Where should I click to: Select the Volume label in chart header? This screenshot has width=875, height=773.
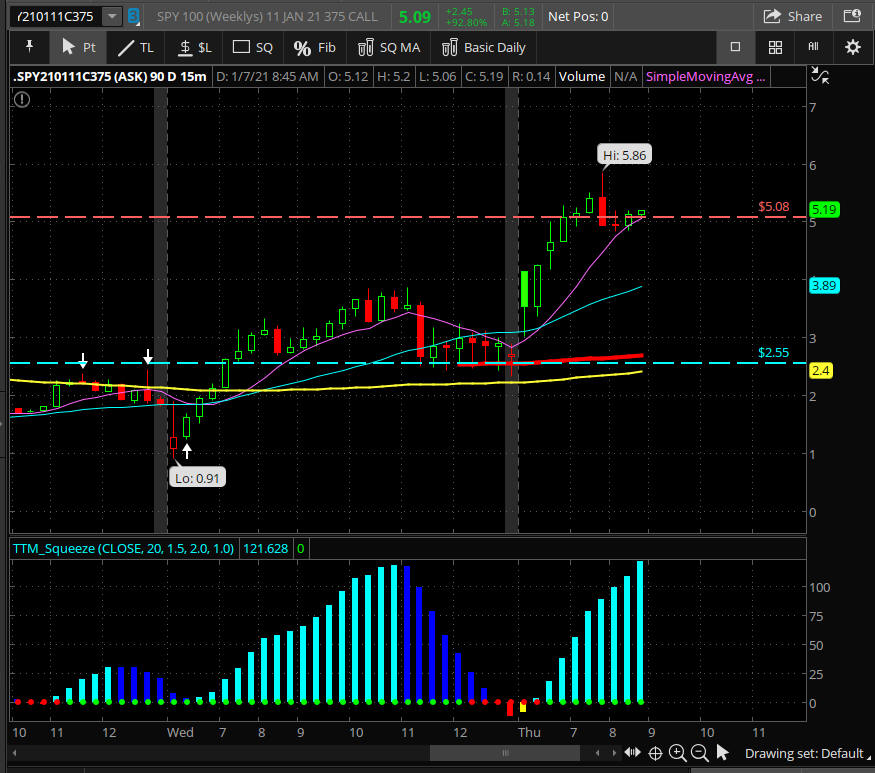pos(582,76)
